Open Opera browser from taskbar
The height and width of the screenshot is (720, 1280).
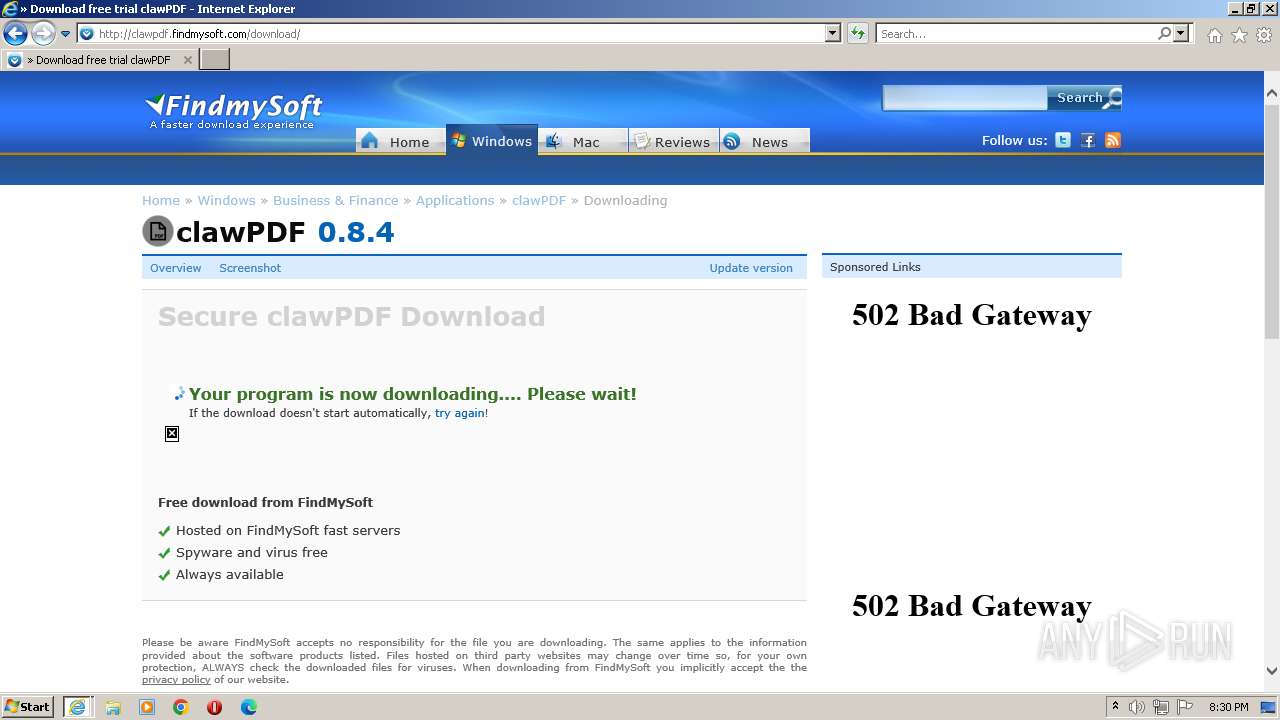[x=214, y=707]
